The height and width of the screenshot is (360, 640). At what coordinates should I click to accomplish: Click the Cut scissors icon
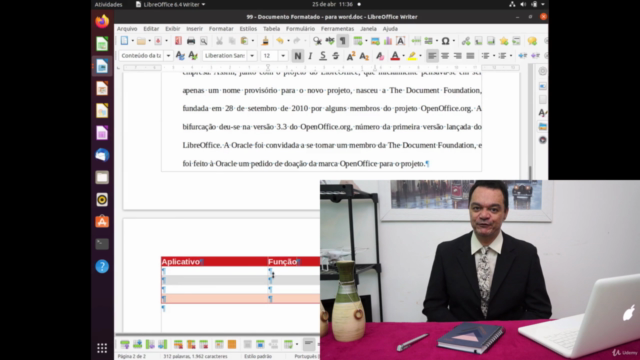pyautogui.click(x=219, y=41)
